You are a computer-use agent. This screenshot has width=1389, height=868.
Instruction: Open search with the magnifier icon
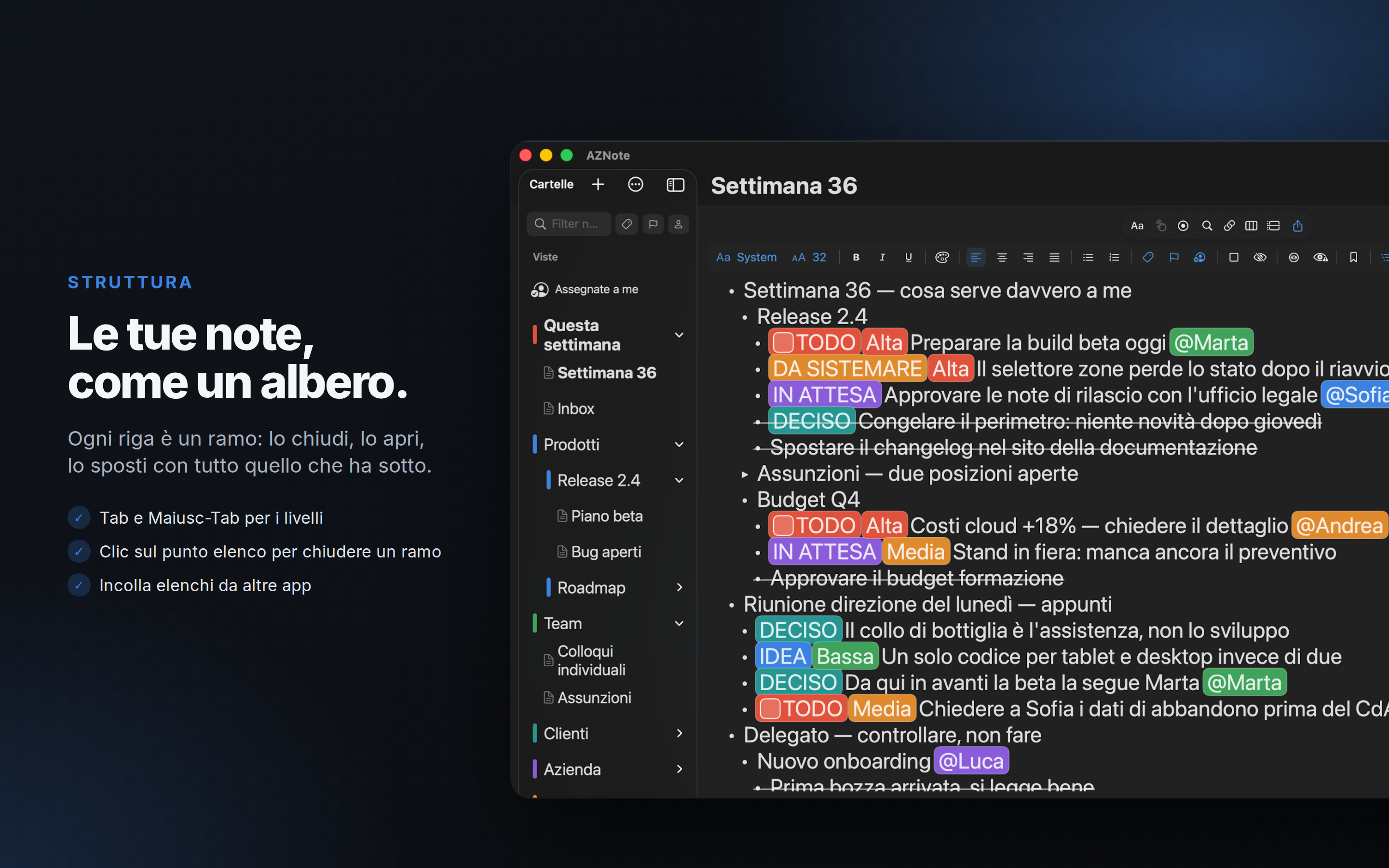pos(1207,226)
